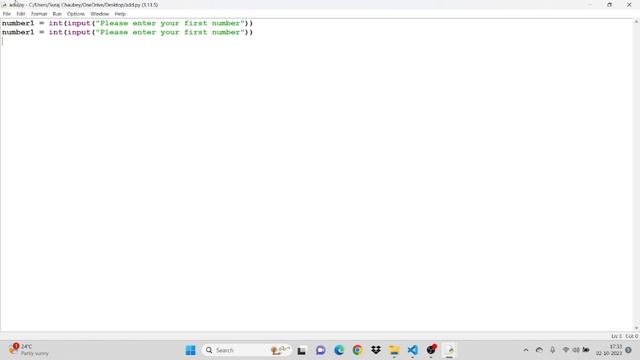Switch to Visual Studio Code
This screenshot has width=640, height=360.
(x=413, y=350)
